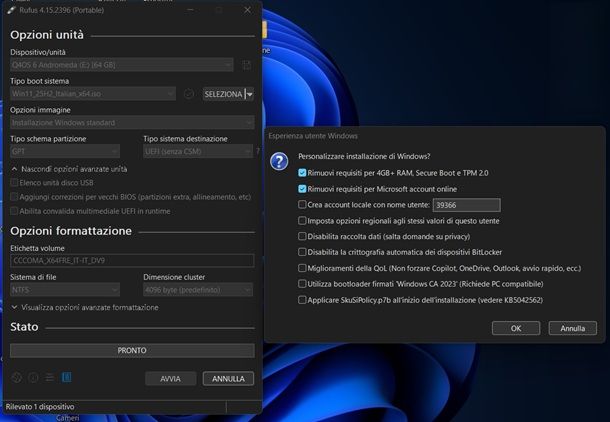Click the 'Opzioni unità' heading

[47, 35]
